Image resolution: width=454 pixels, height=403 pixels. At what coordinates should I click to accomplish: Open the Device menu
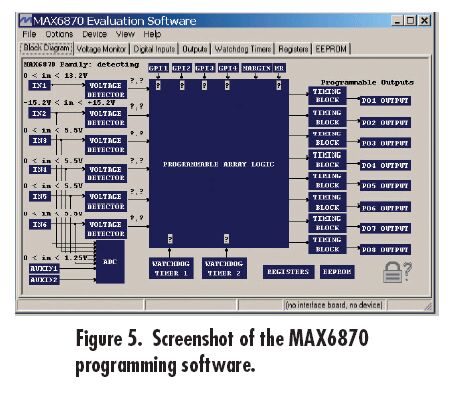coord(94,34)
